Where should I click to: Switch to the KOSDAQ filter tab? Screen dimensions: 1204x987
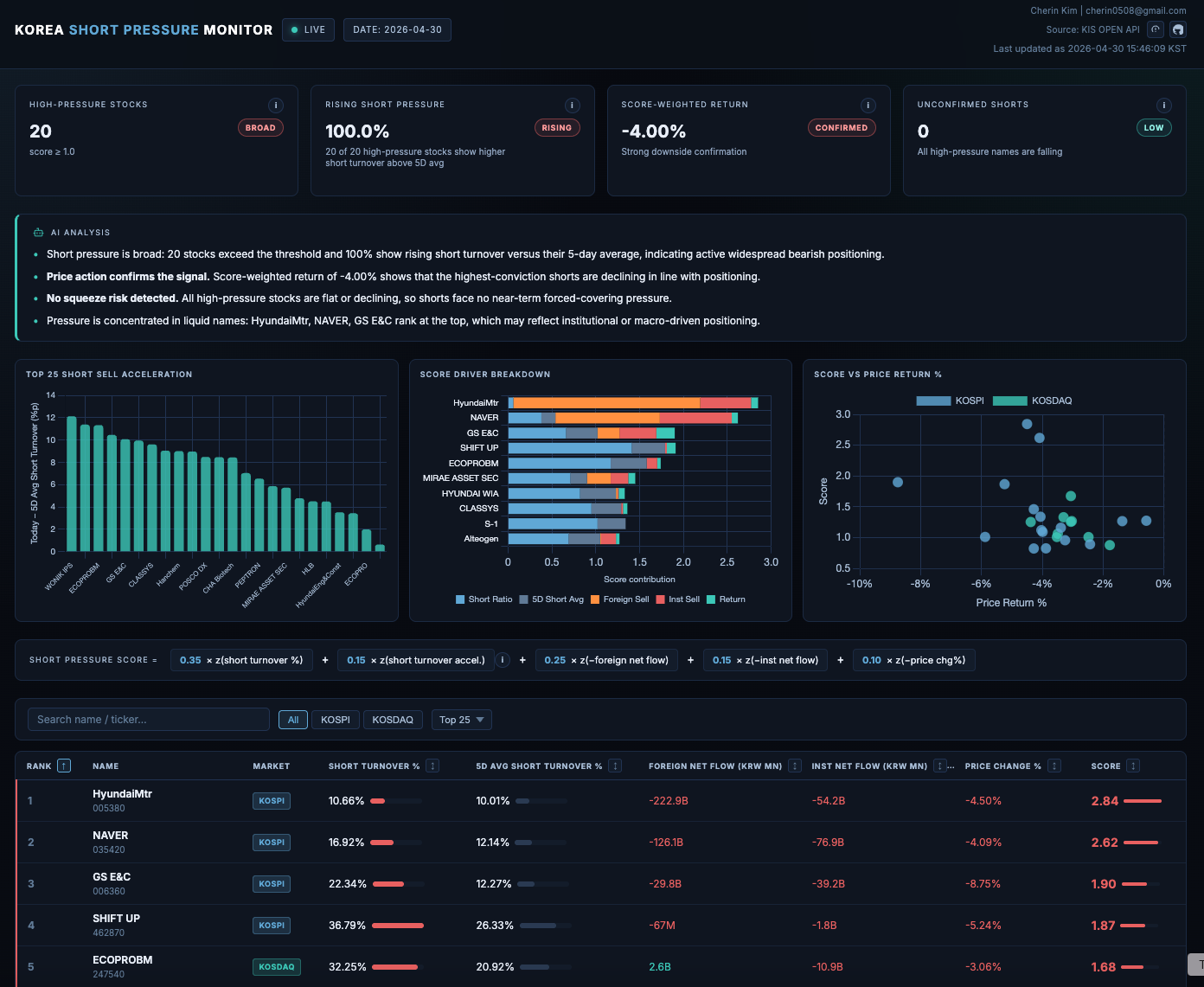[393, 720]
